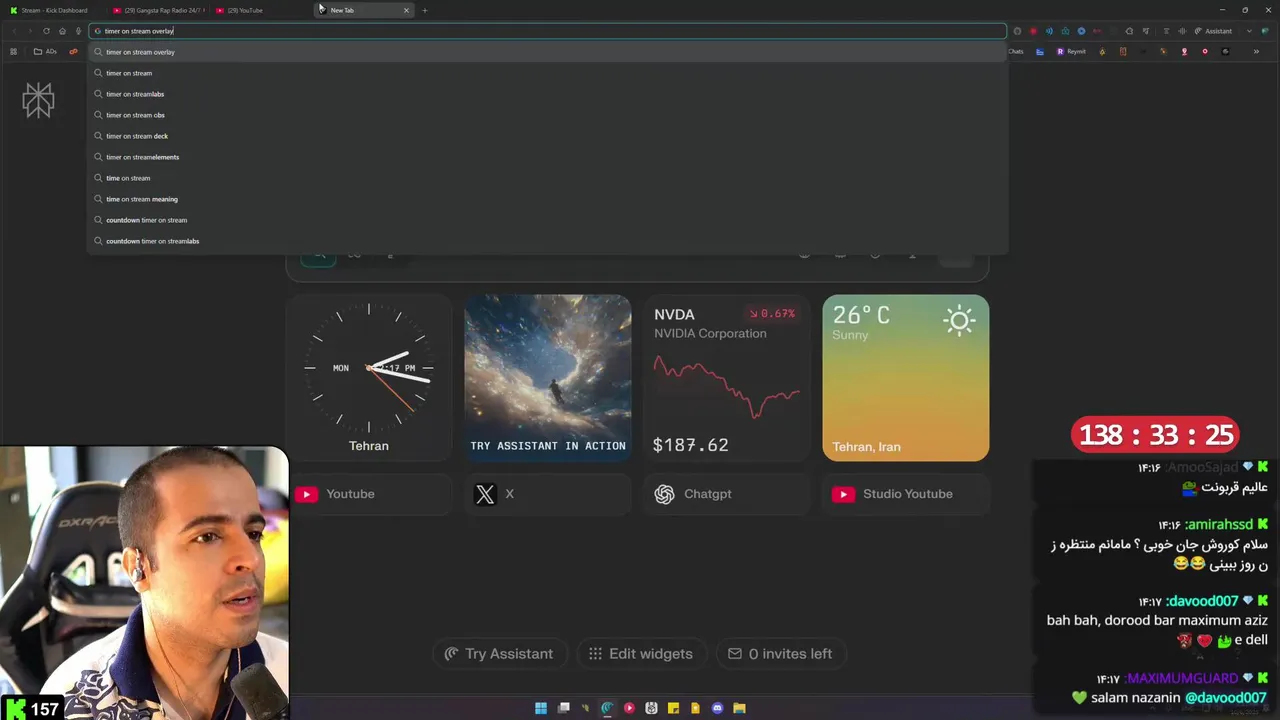Click the red record extension icon
The width and height of the screenshot is (1280, 720).
(x=1033, y=31)
